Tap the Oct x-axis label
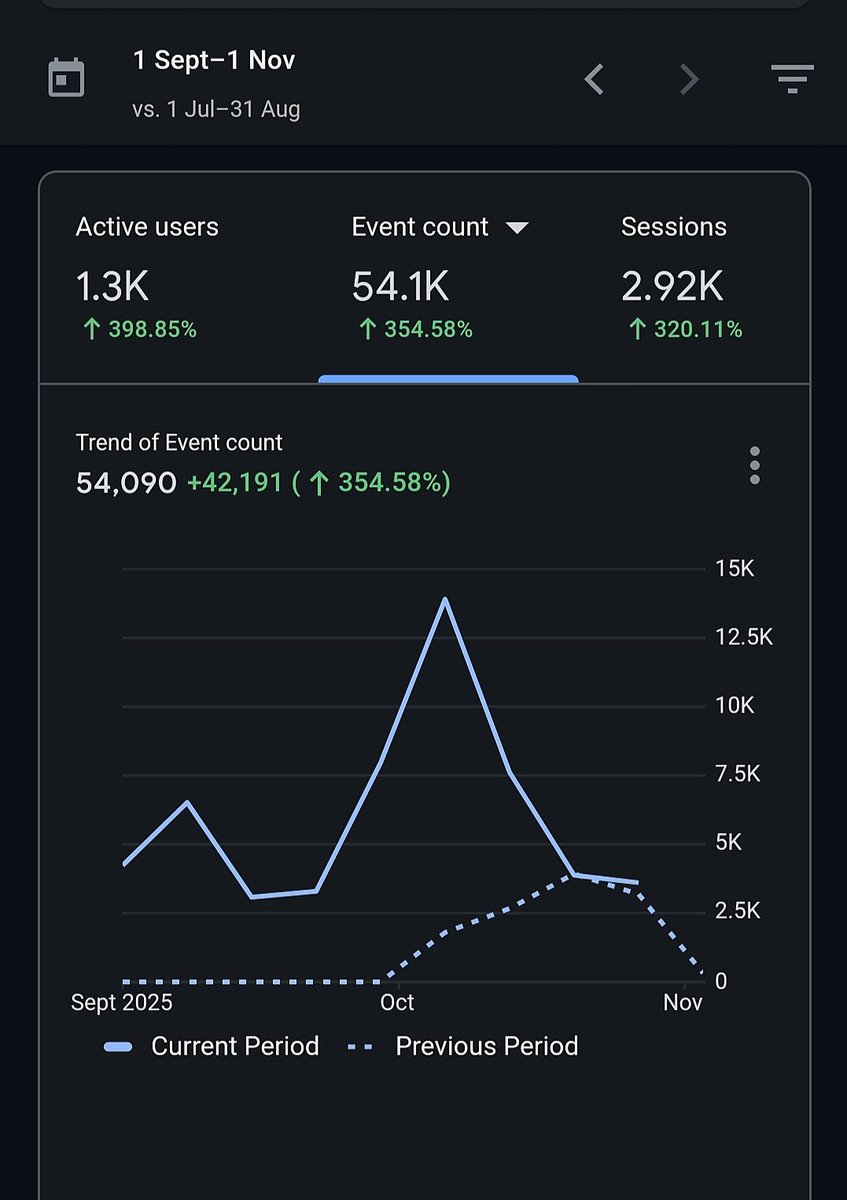Image resolution: width=847 pixels, height=1200 pixels. click(x=398, y=1002)
